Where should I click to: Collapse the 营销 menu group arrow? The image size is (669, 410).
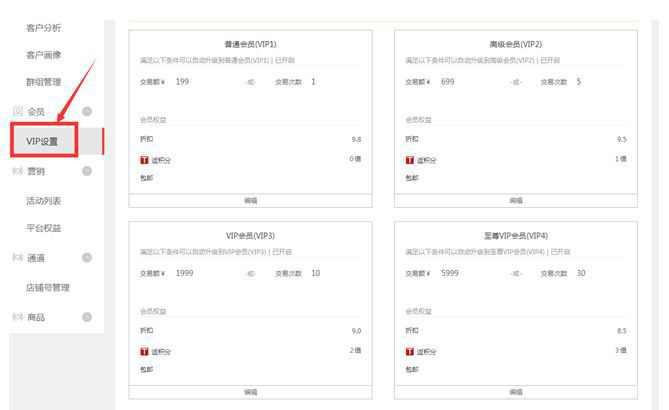(87, 171)
